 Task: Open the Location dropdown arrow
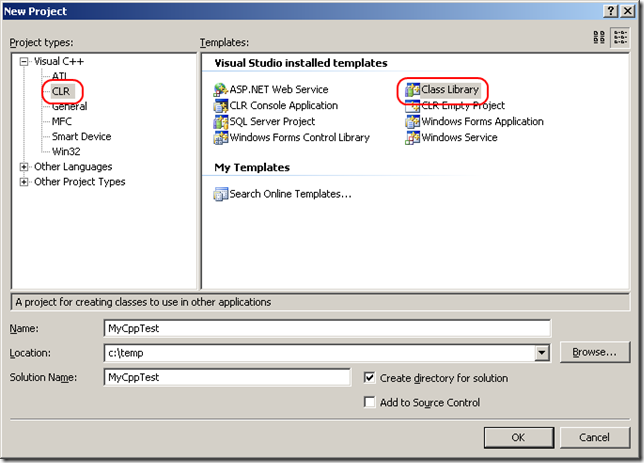(542, 353)
